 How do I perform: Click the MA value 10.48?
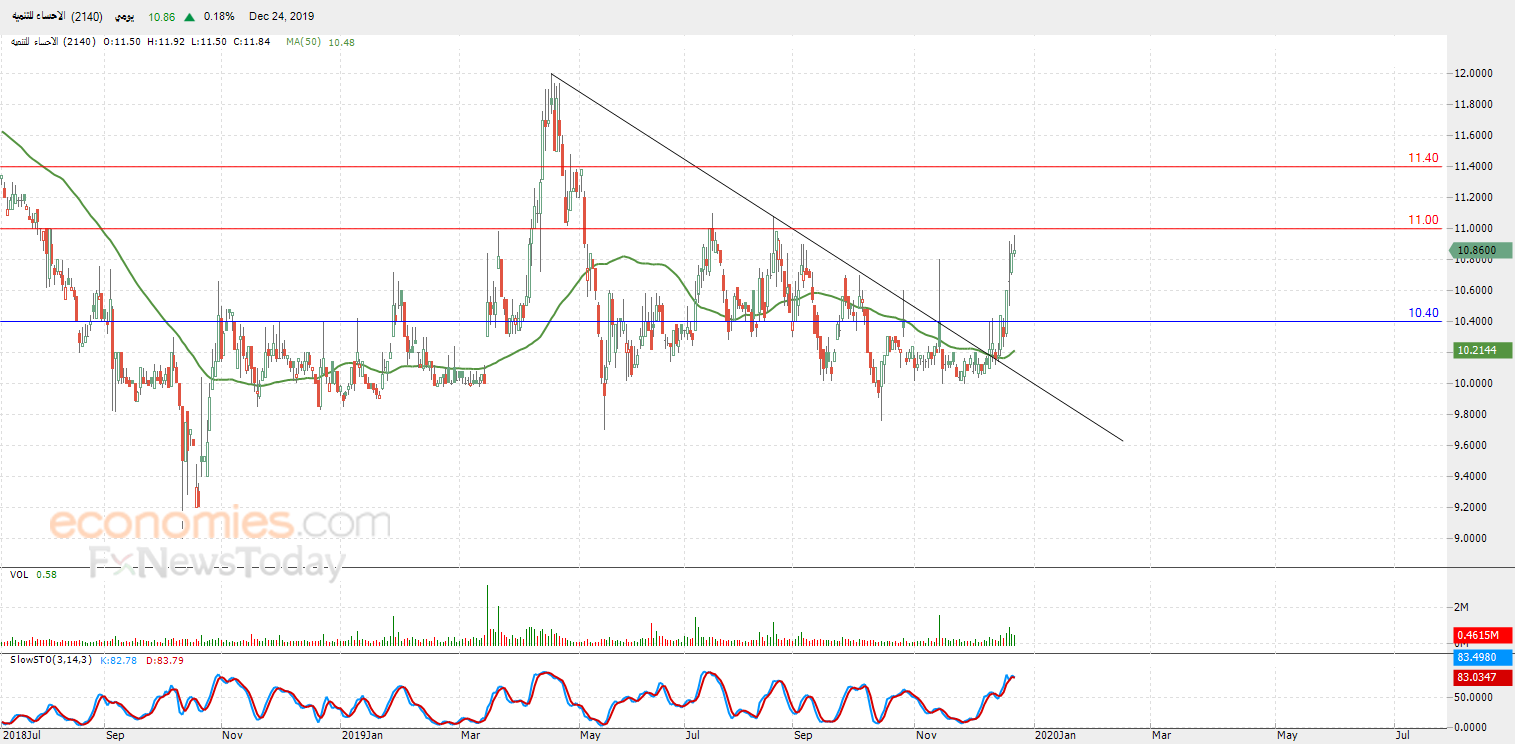(x=341, y=42)
